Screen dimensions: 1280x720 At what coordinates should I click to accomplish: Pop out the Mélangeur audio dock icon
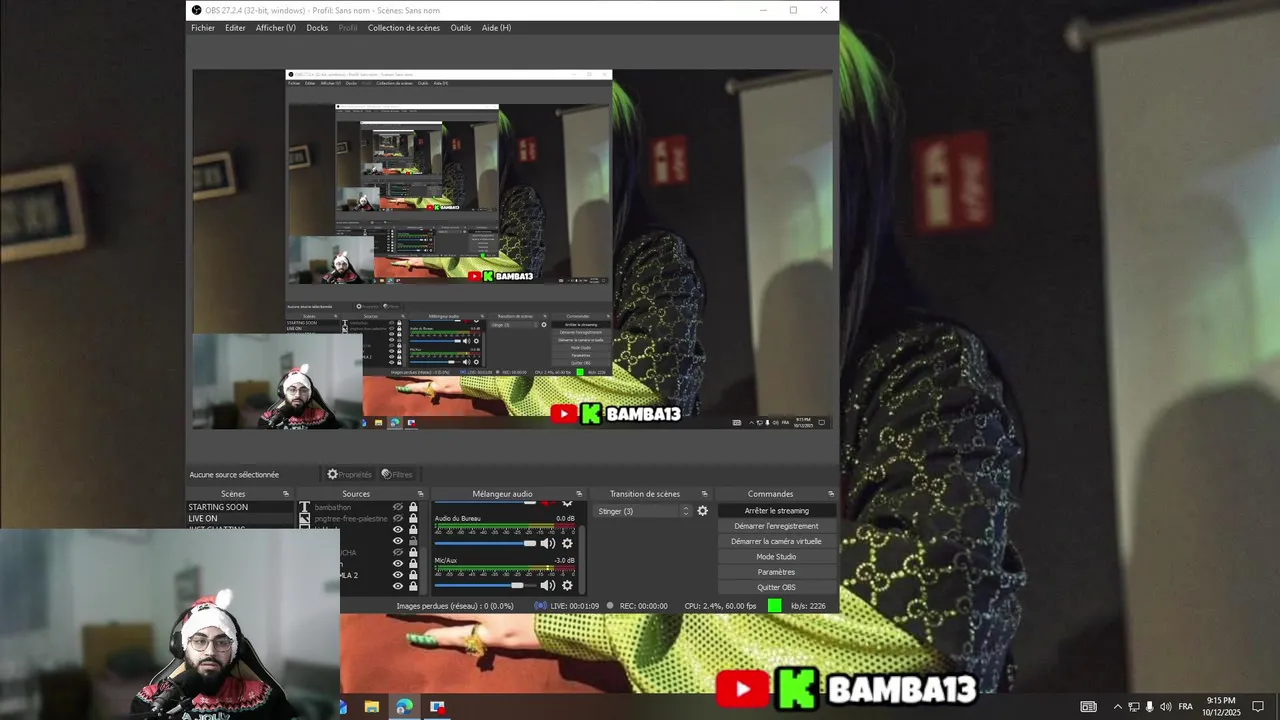[579, 494]
